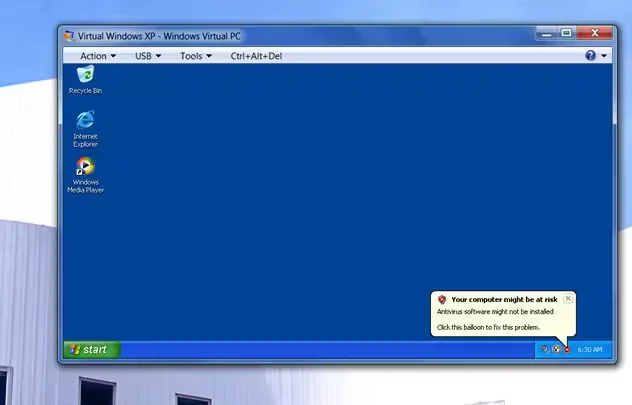This screenshot has height=405, width=632.
Task: Open the Recycle Bin desktop icon
Action: pyautogui.click(x=85, y=80)
